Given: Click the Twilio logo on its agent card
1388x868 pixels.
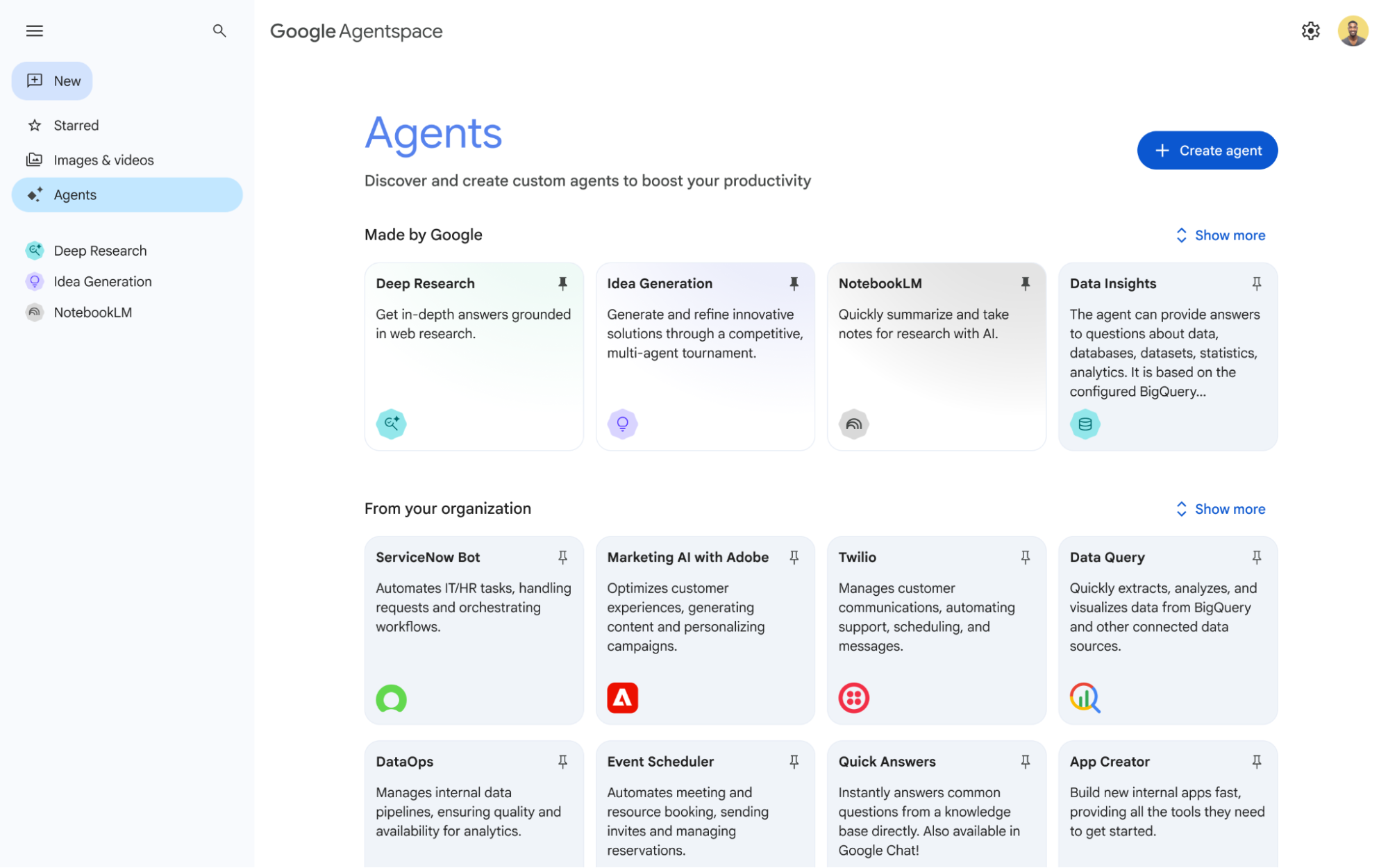Looking at the screenshot, I should click(x=854, y=698).
